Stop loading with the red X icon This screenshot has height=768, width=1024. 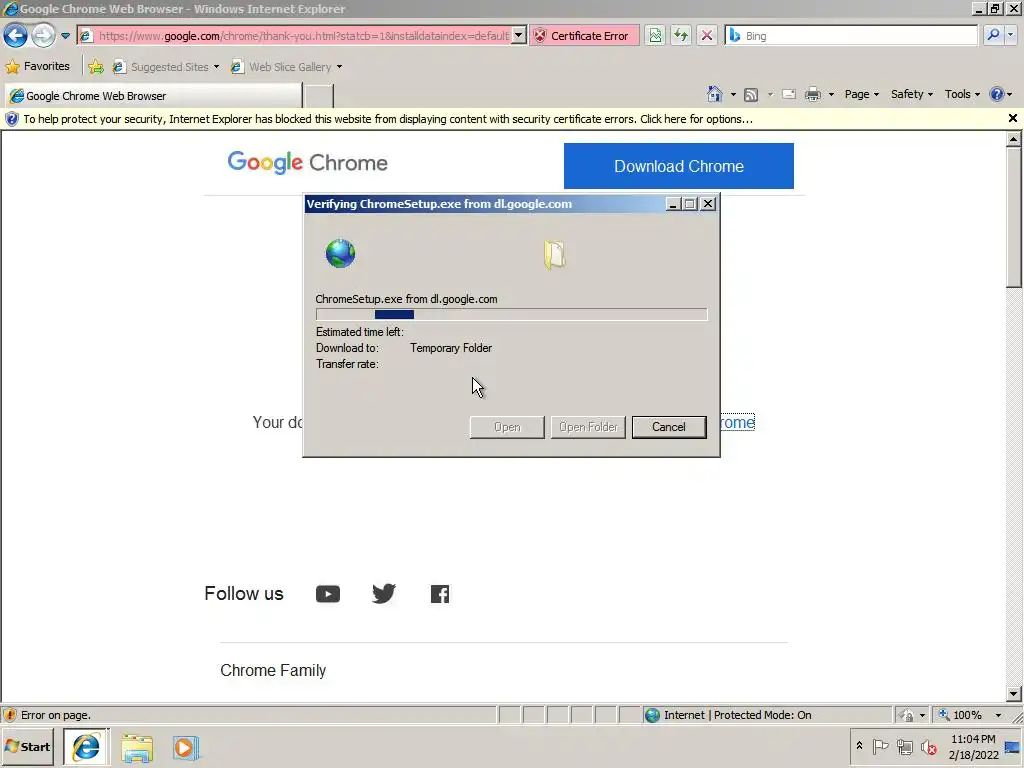pyautogui.click(x=707, y=36)
